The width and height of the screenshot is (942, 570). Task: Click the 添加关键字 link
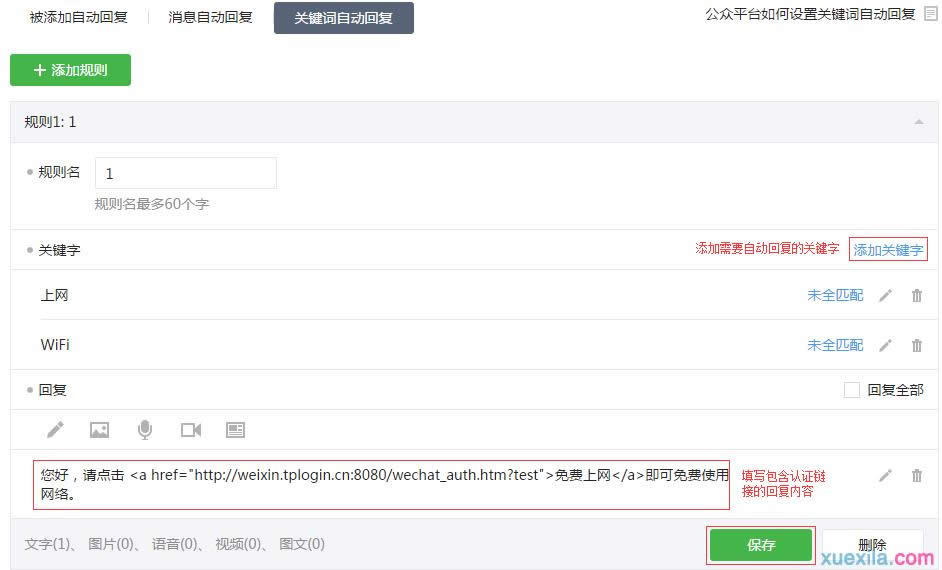tap(888, 250)
